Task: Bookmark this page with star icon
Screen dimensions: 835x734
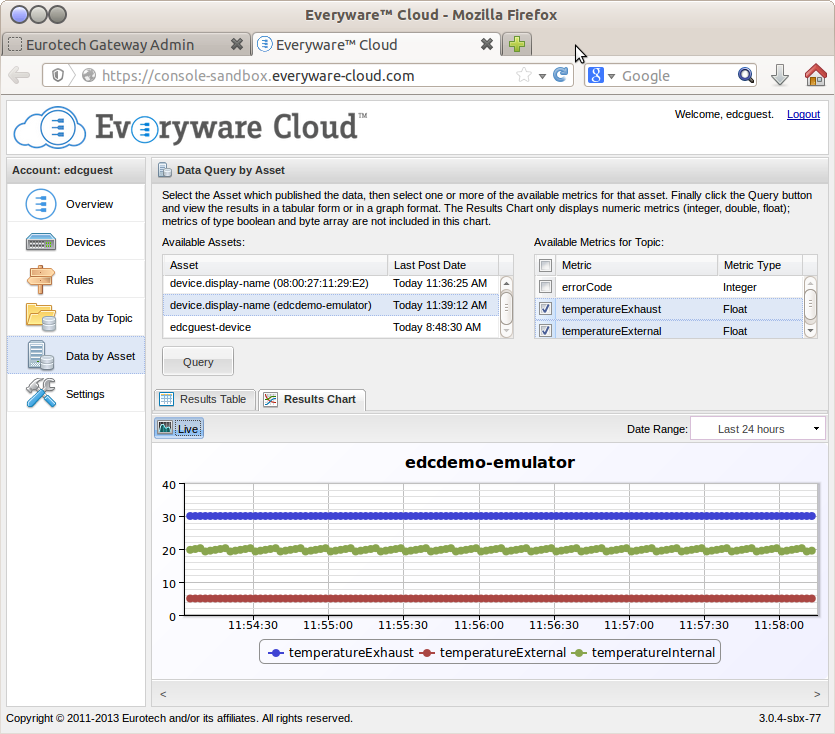Action: click(524, 75)
